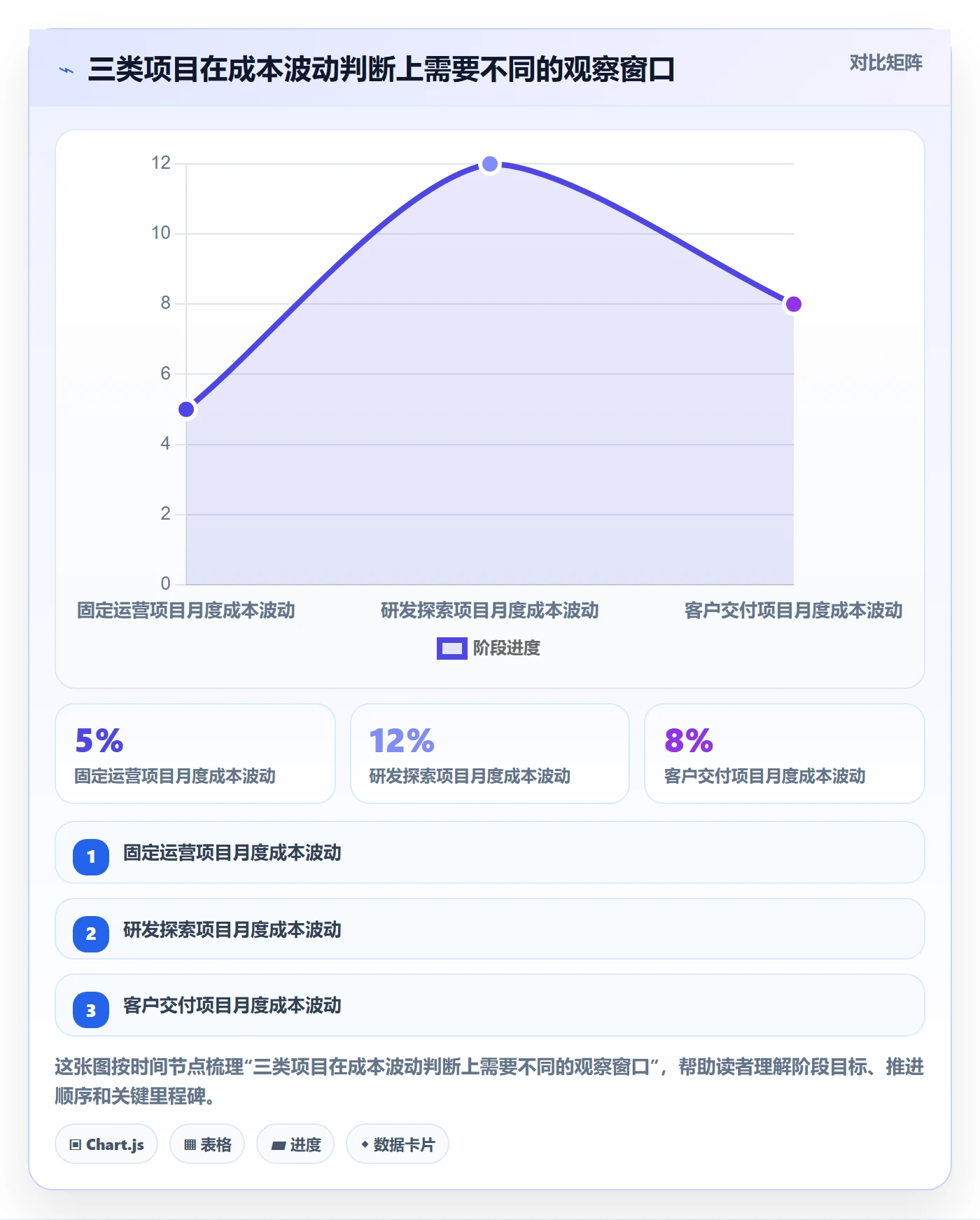Select list row 研发探索项目月度成本波动

(x=490, y=929)
